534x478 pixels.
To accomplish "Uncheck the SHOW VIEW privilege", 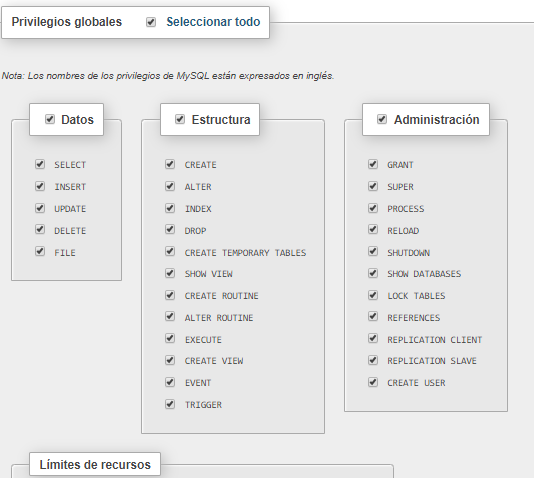I will [170, 273].
